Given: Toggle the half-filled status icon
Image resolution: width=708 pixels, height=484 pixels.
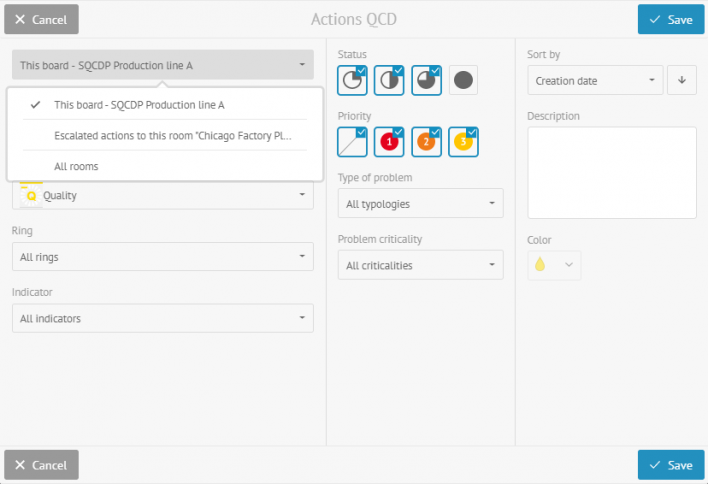Looking at the screenshot, I should [389, 80].
